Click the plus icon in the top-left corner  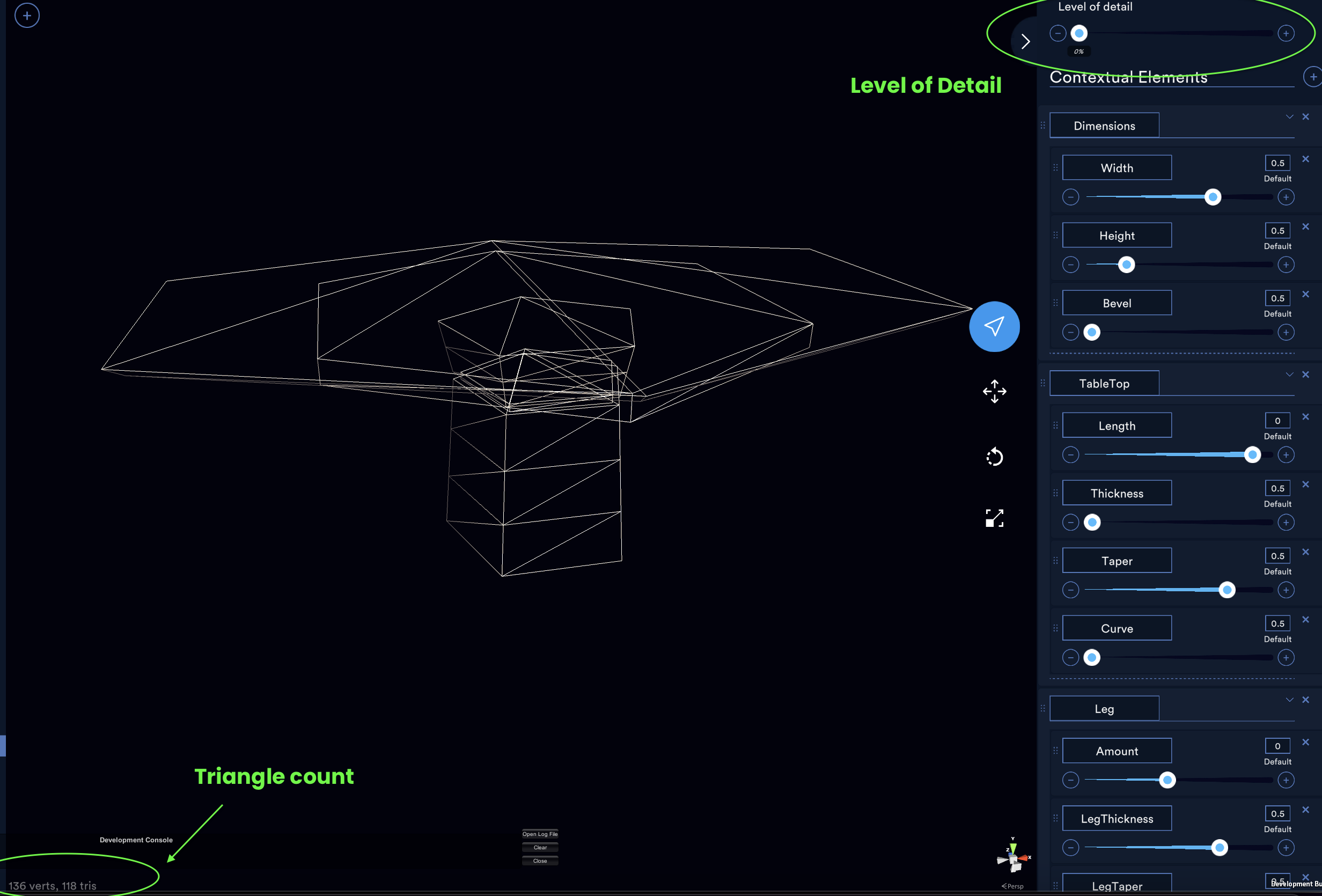[26, 16]
